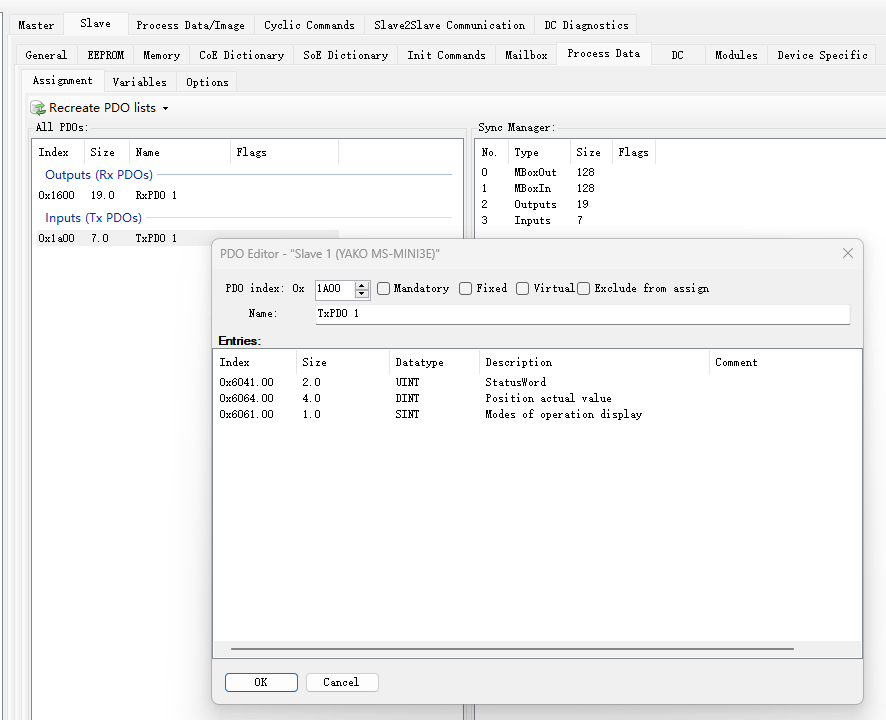Viewport: 886px width, 720px height.
Task: Click the Recreate PDO lists icon
Action: coord(38,108)
